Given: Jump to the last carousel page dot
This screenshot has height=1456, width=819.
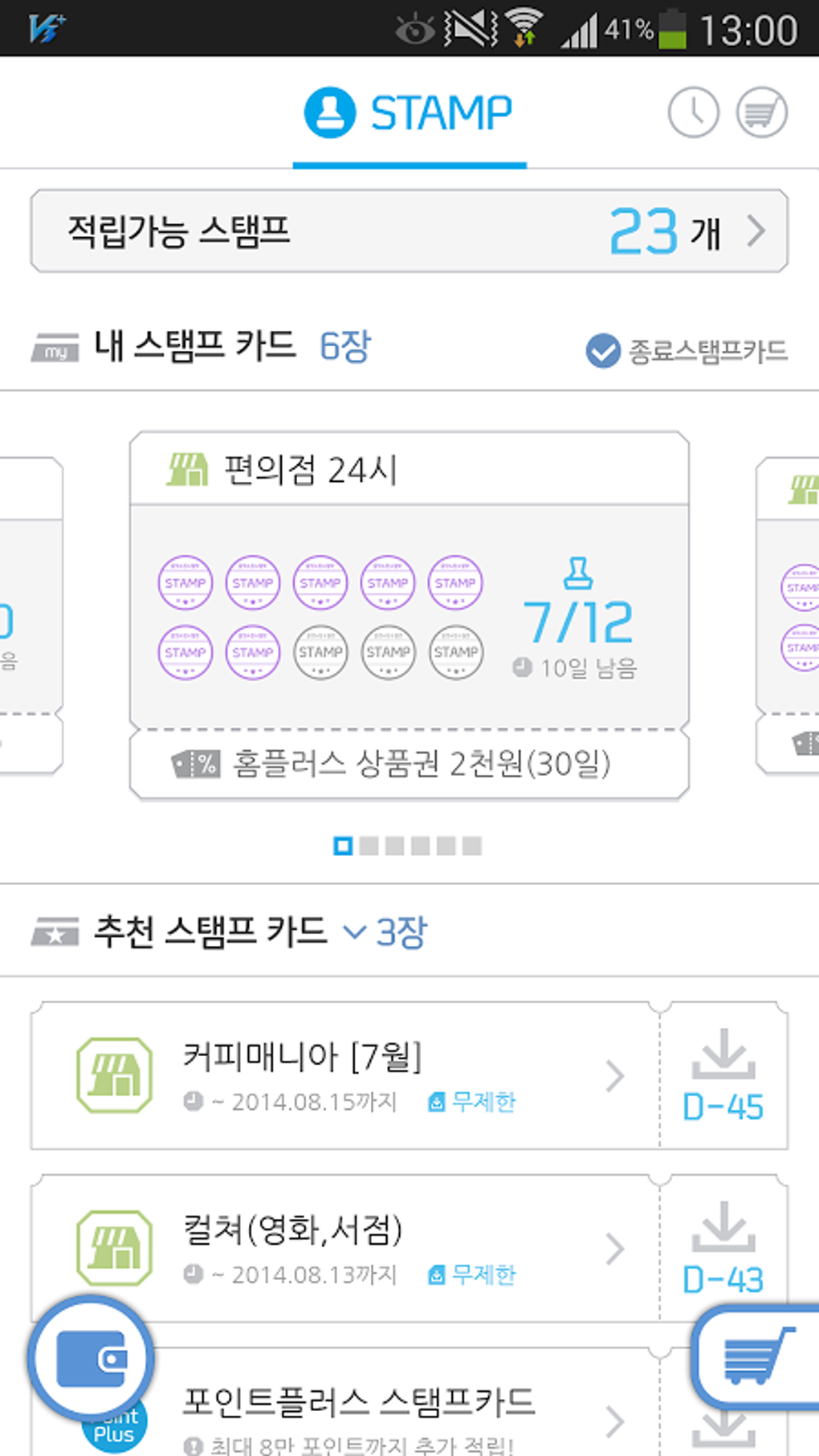Looking at the screenshot, I should [472, 846].
